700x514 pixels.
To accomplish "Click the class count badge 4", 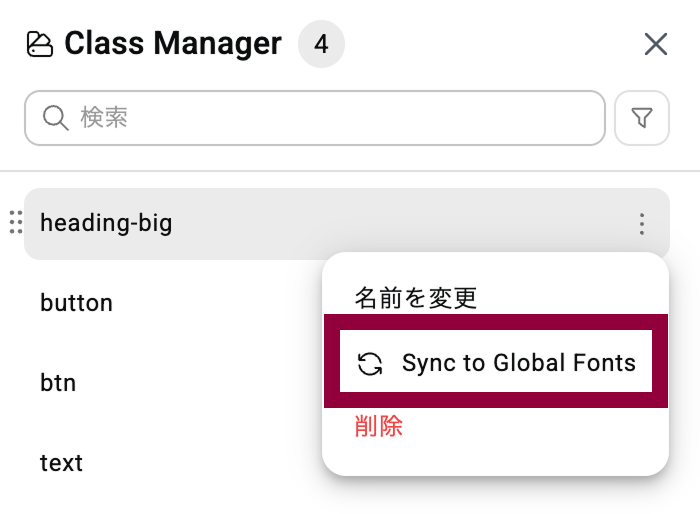I will 321,45.
